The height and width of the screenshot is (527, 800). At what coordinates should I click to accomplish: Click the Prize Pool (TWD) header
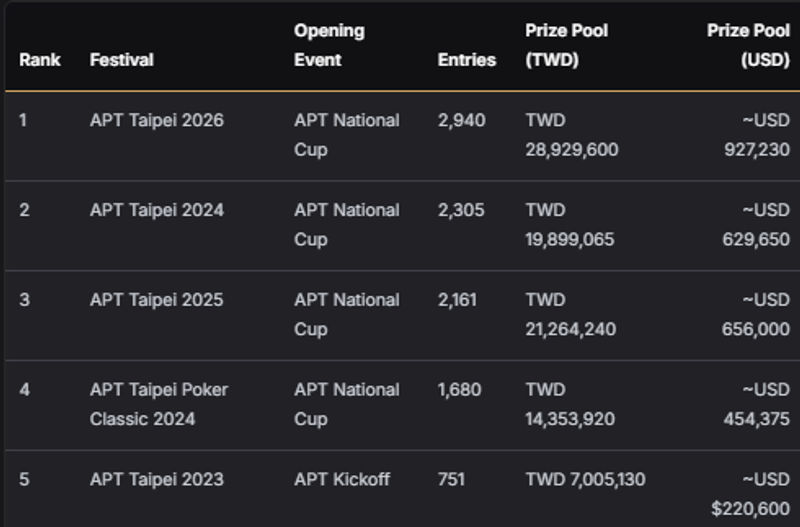coord(567,45)
